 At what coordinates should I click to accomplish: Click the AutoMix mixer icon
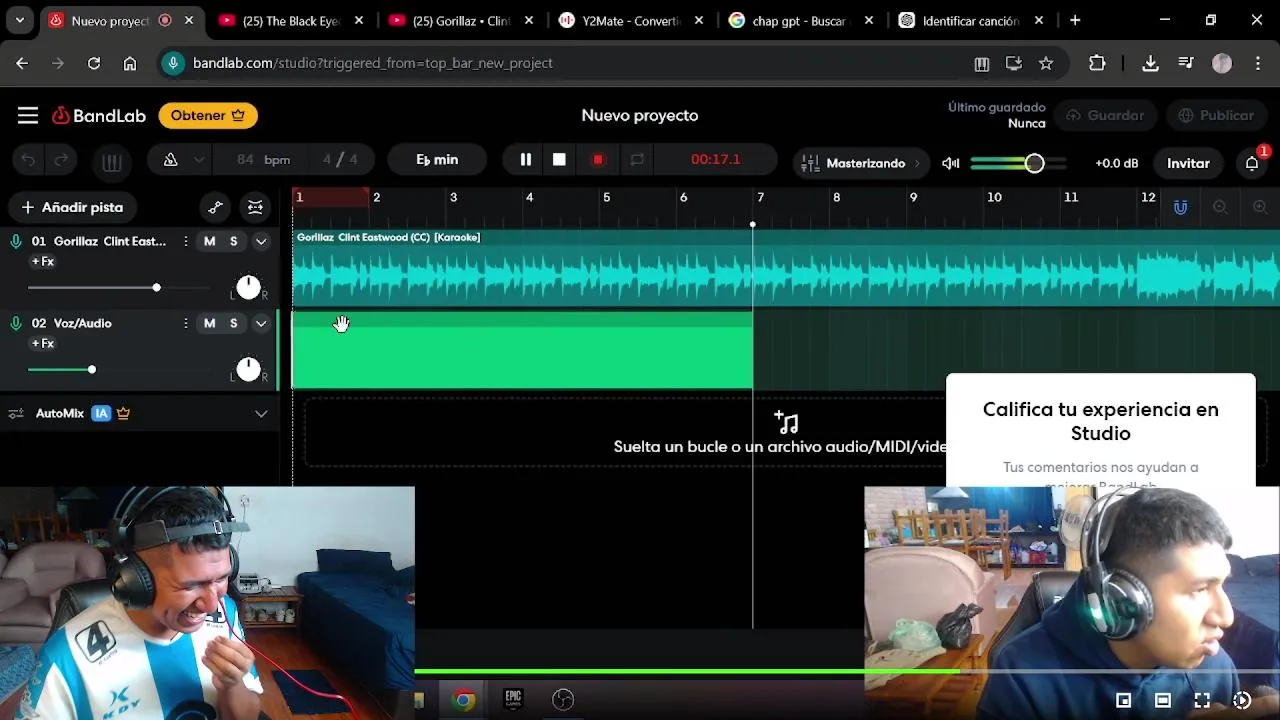click(x=16, y=413)
